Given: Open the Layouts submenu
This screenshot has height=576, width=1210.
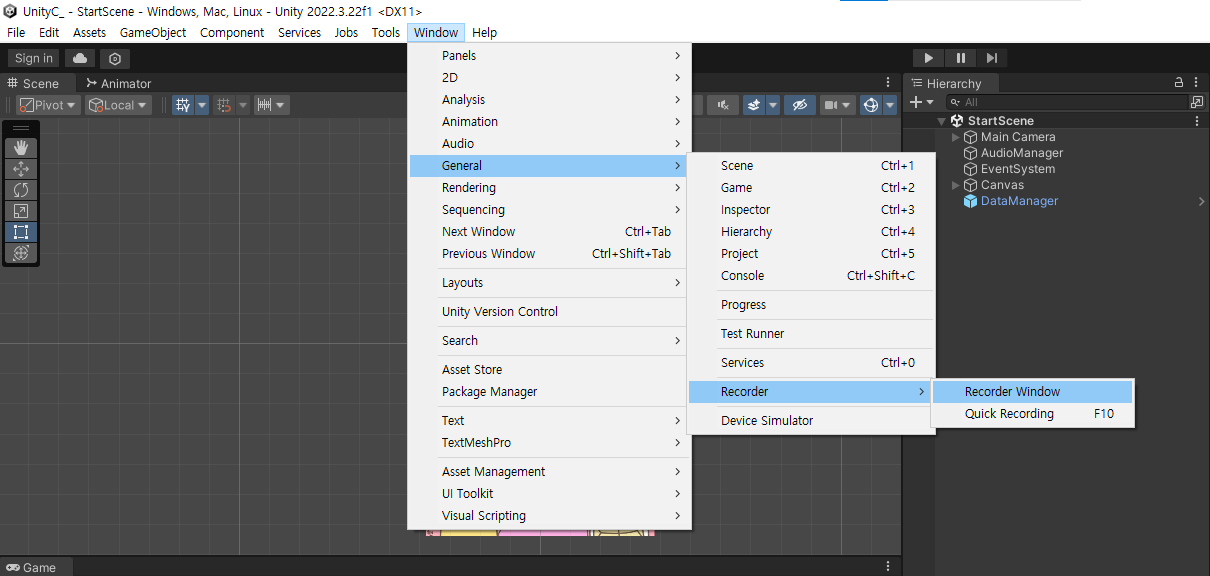Looking at the screenshot, I should point(548,283).
